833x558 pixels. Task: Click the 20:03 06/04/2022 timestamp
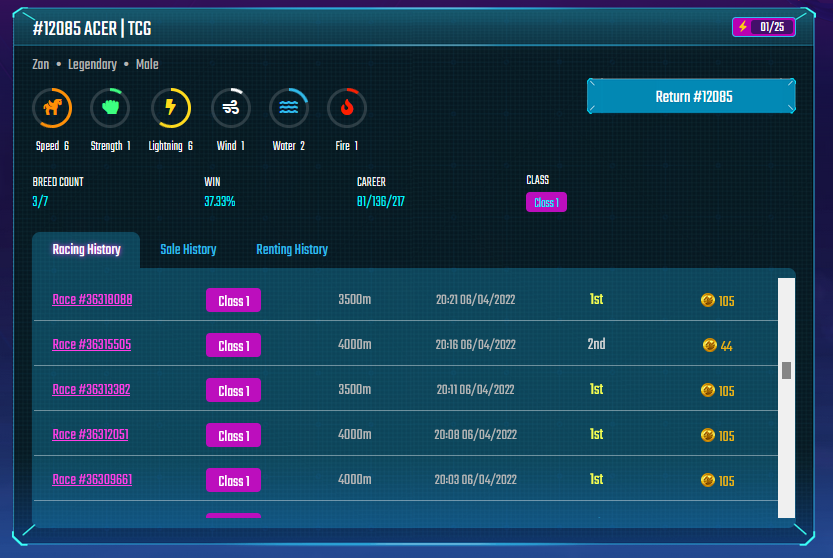[x=475, y=479]
